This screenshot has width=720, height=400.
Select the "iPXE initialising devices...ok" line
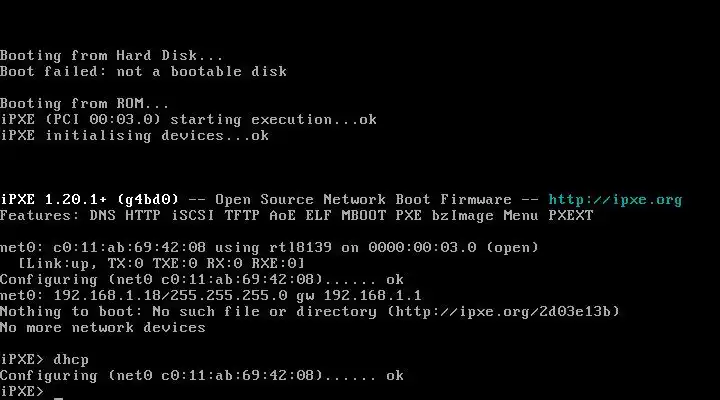pos(134,135)
